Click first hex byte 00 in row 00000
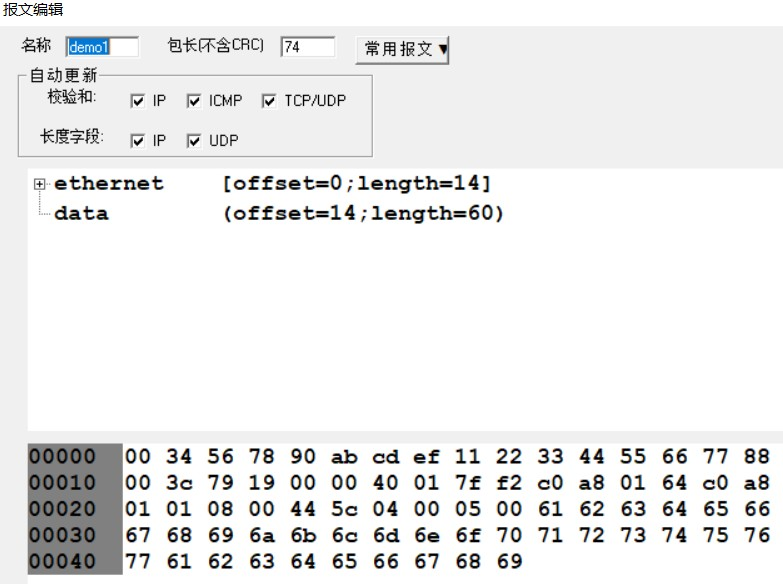 coord(137,457)
